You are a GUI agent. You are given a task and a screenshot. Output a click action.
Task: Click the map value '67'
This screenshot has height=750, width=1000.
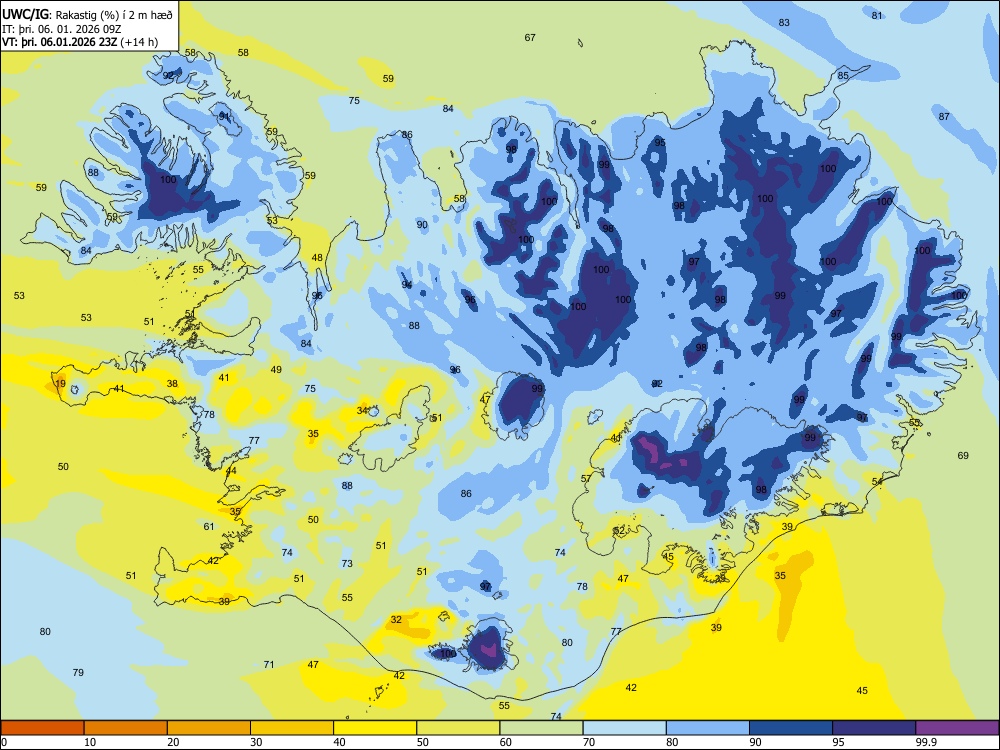tap(530, 38)
